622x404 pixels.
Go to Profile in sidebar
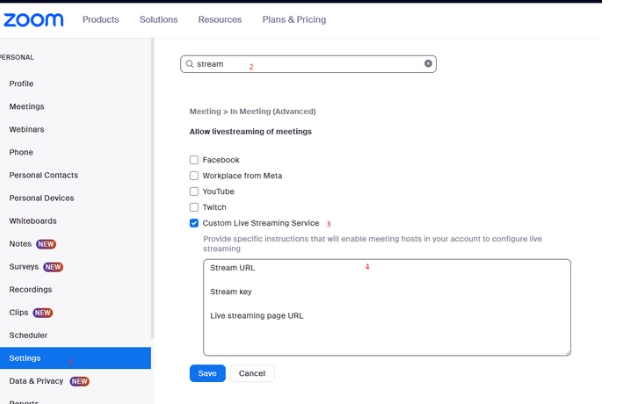pos(21,84)
